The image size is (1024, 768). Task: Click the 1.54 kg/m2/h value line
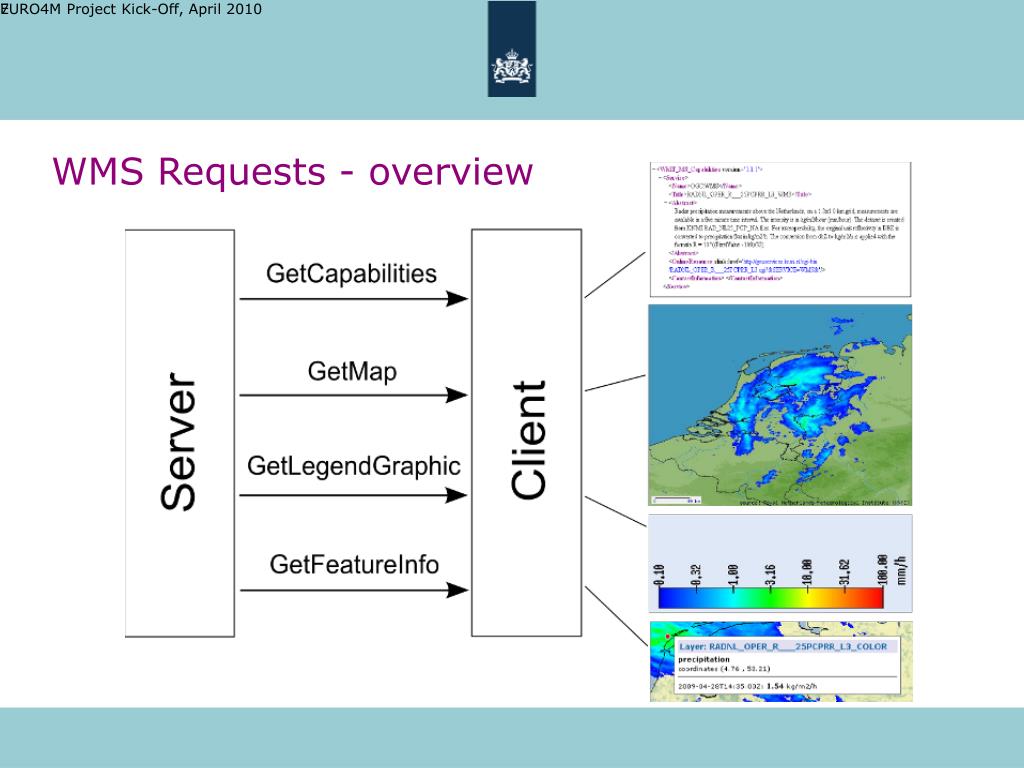tap(747, 686)
